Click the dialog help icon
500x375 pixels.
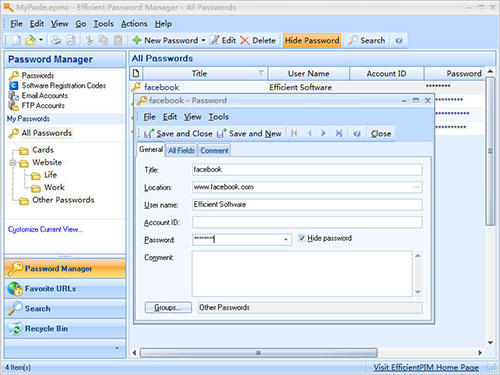tap(357, 134)
